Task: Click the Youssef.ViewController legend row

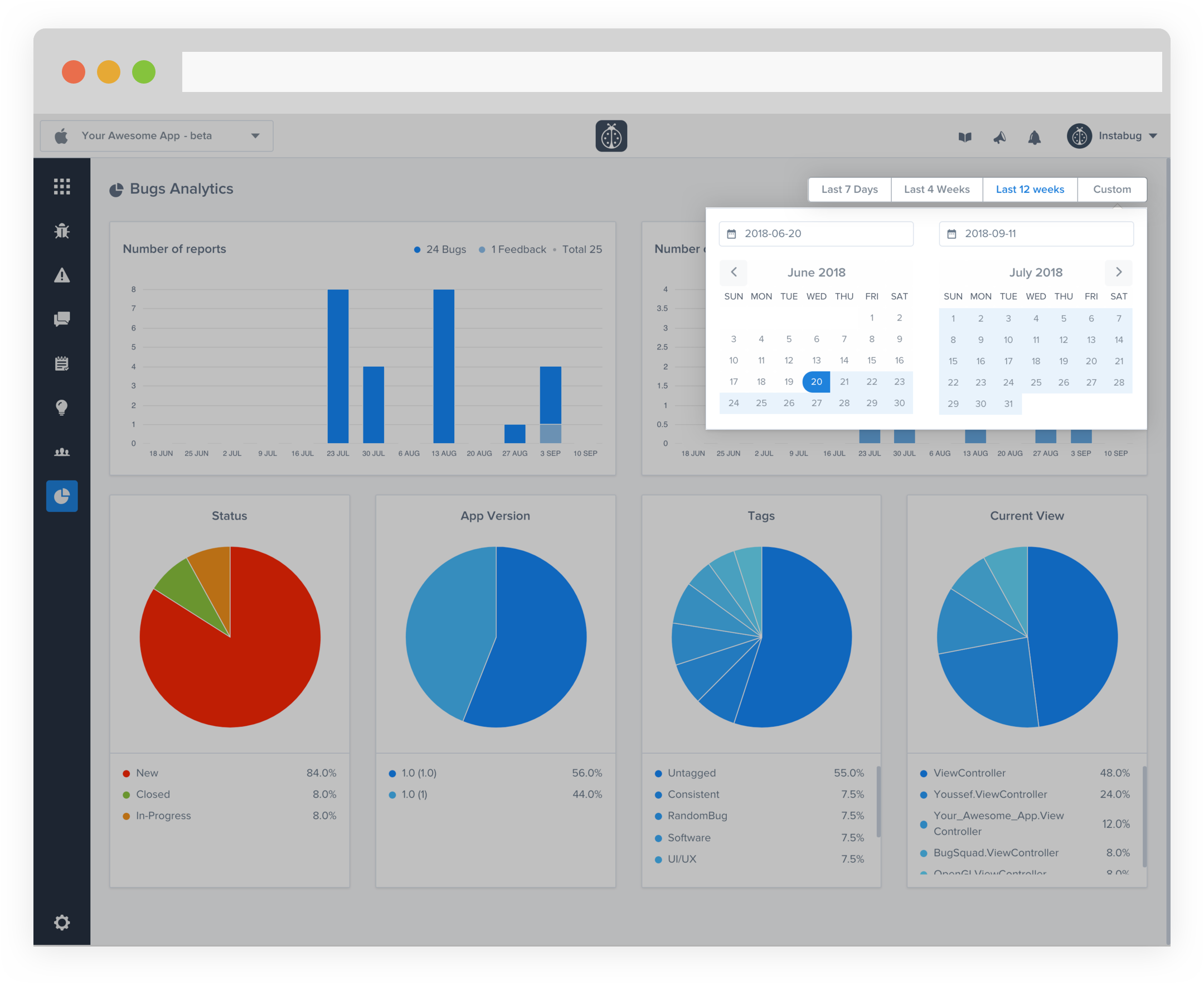Action: coord(1025,794)
